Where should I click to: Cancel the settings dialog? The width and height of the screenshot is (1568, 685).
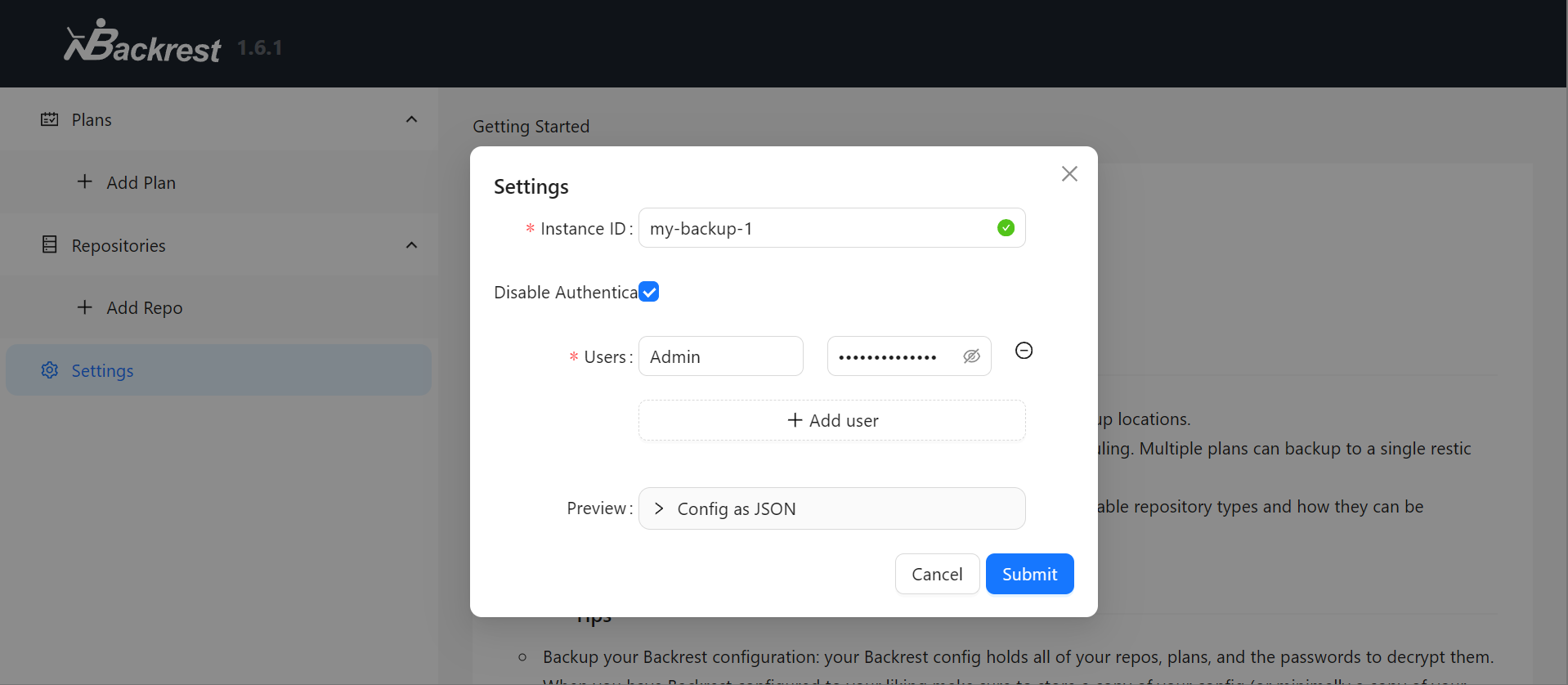click(x=937, y=574)
